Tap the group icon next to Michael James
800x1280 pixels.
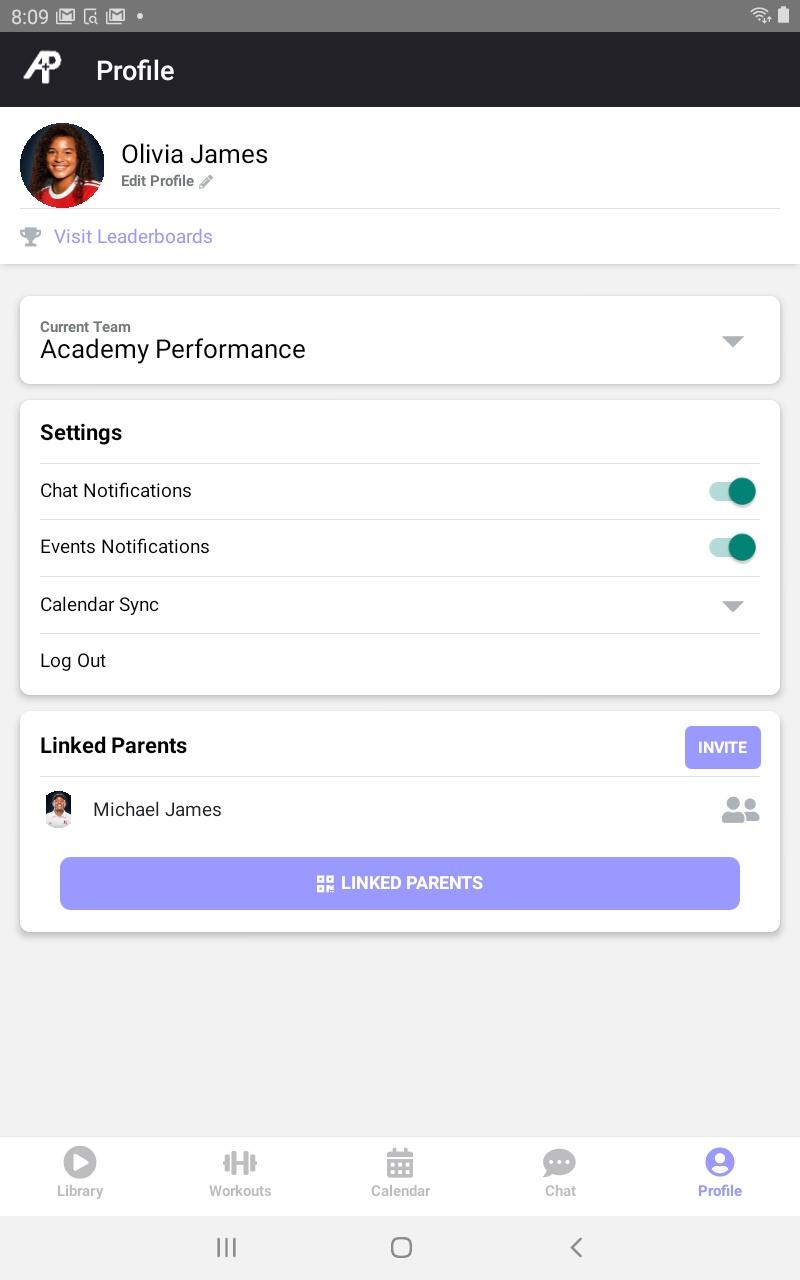[x=740, y=810]
